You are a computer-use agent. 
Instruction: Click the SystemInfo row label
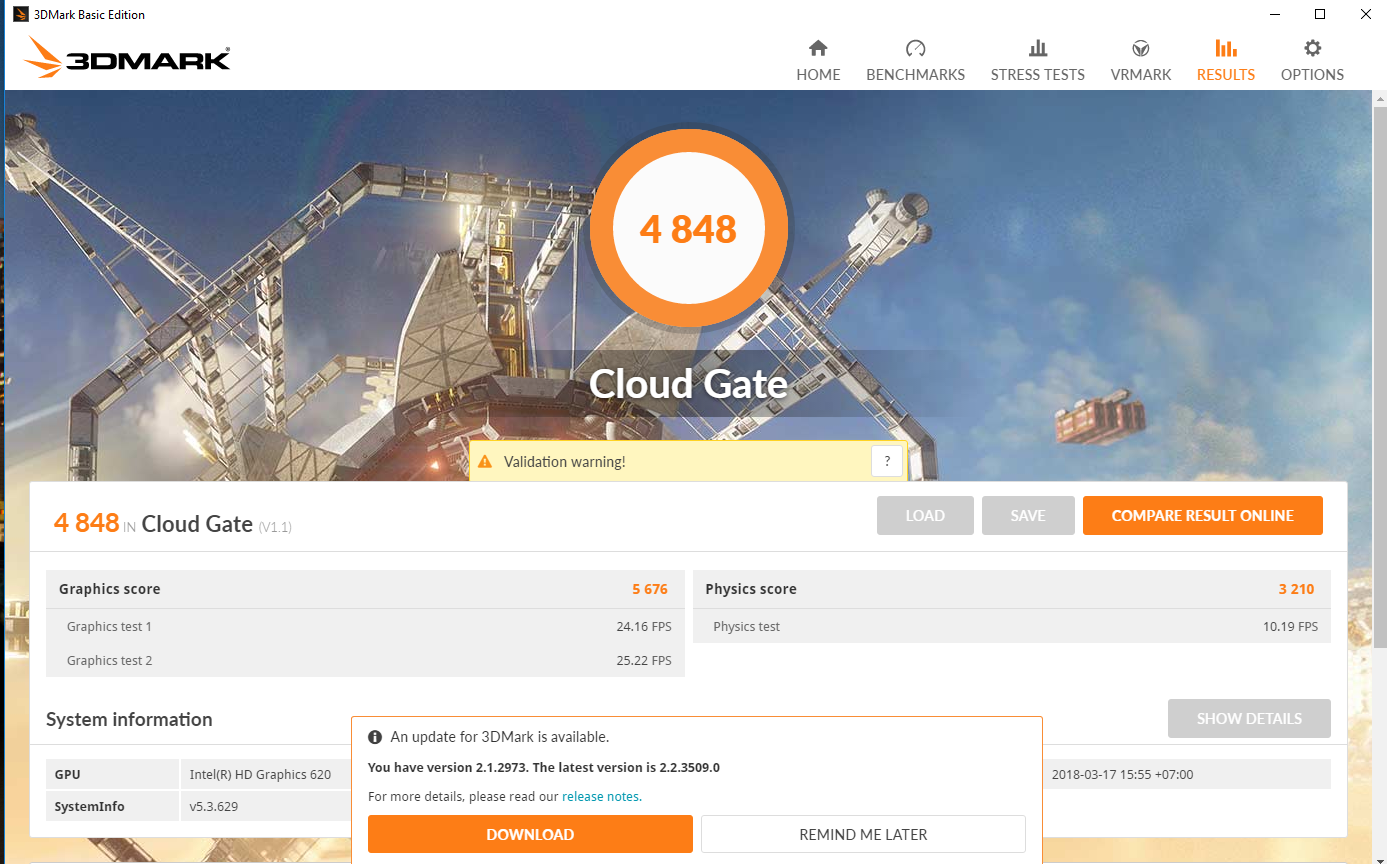[x=90, y=807]
